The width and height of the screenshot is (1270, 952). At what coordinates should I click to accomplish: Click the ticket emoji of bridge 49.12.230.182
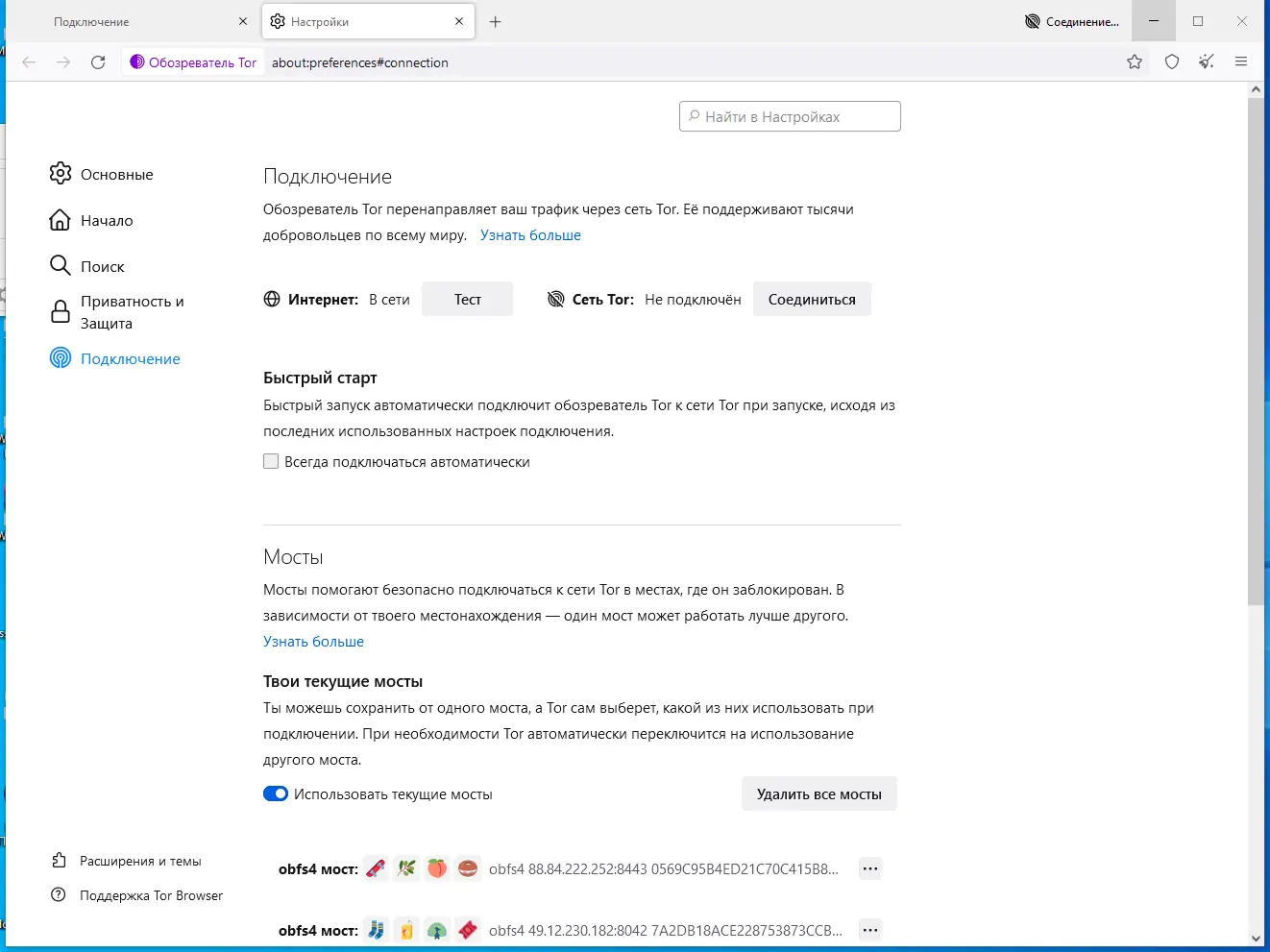coord(468,930)
